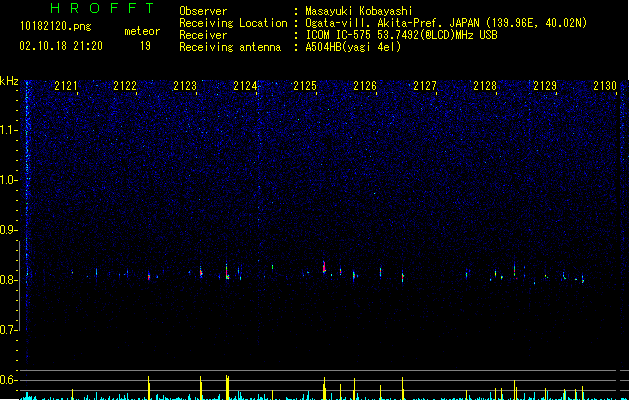Click the A504HB(yagi 4el) antenna text

[x=353, y=47]
